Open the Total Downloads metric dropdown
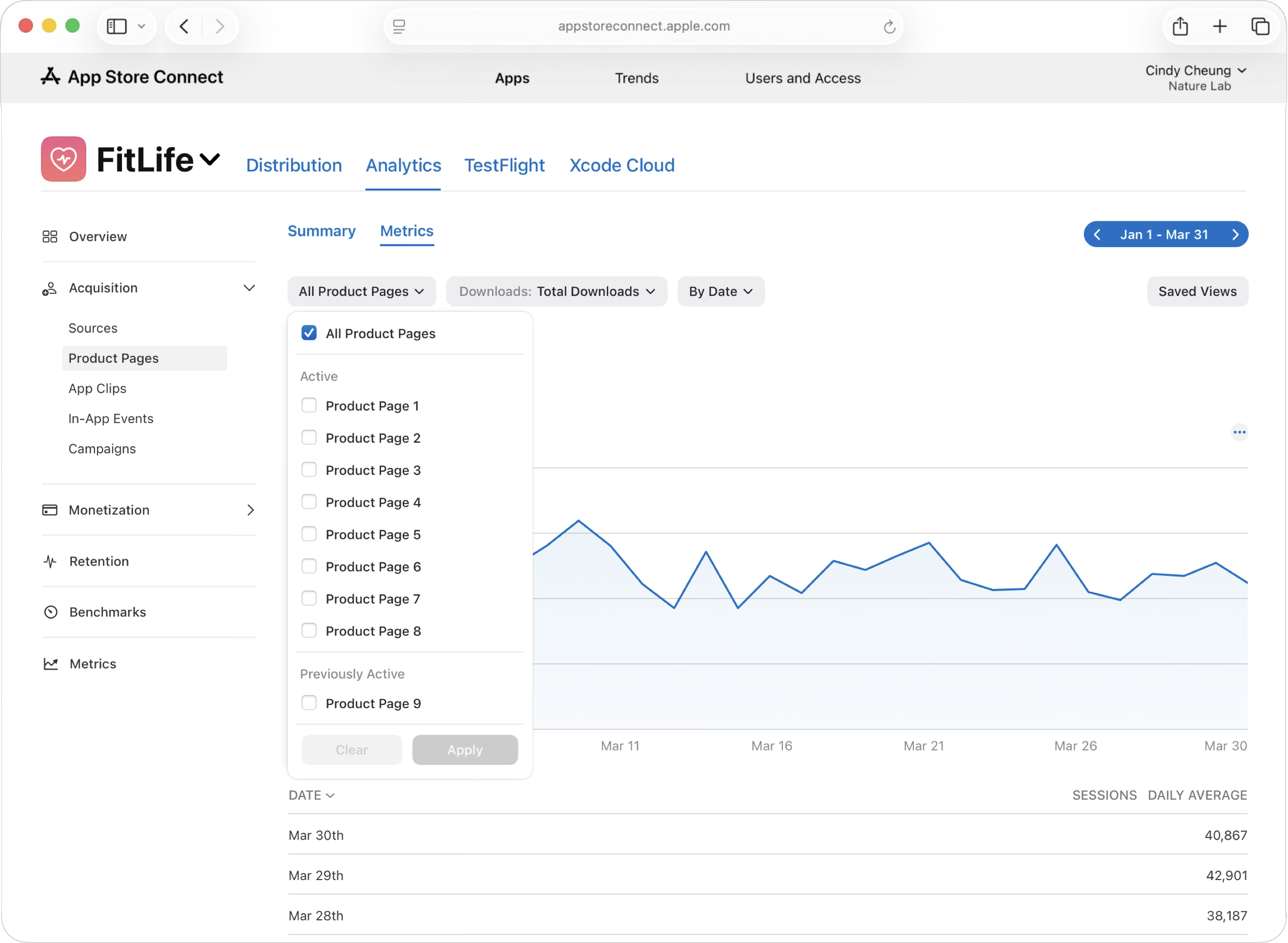This screenshot has width=1288, height=943. click(556, 292)
